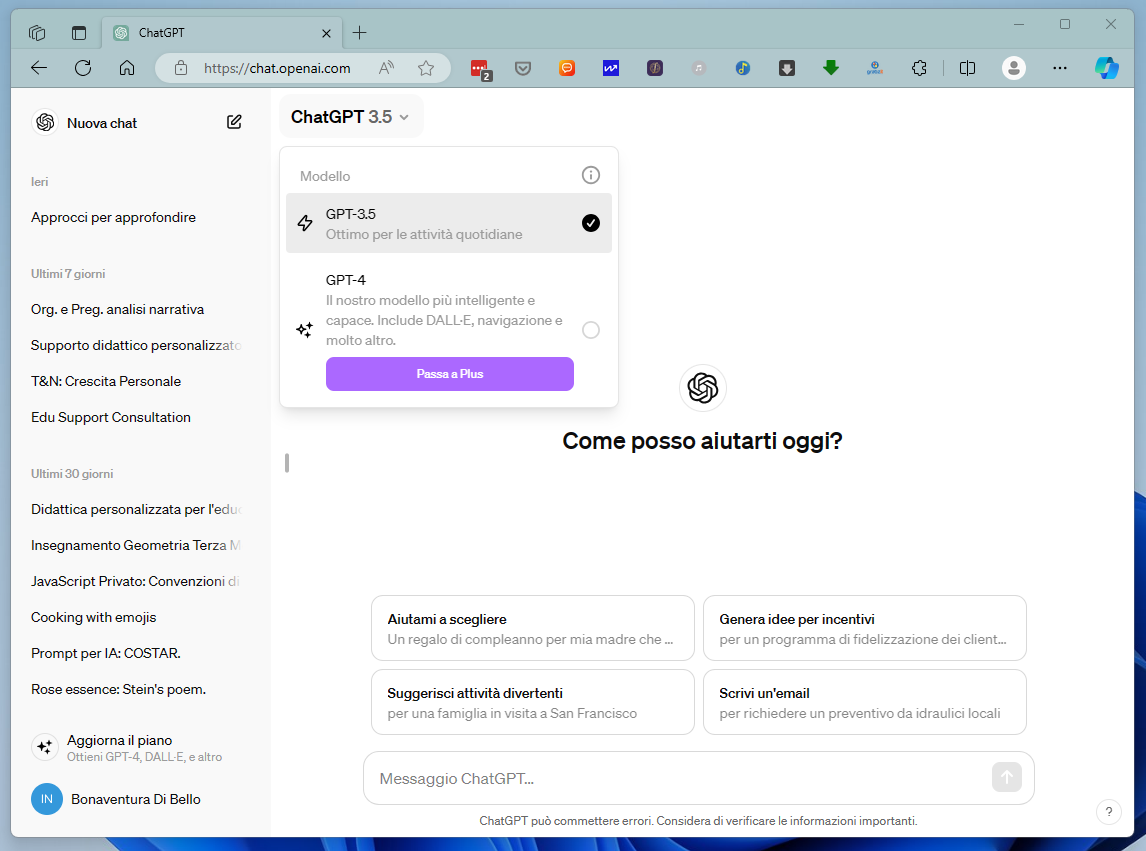Select the checked GPT-3.5 model option
This screenshot has height=851, width=1146.
(449, 223)
